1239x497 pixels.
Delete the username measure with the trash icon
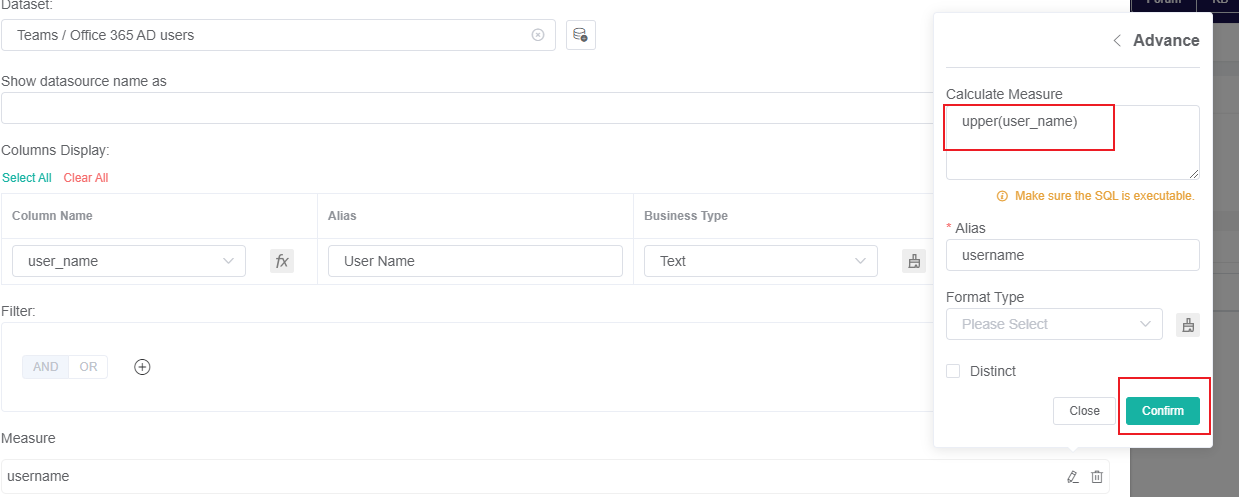tap(1097, 477)
